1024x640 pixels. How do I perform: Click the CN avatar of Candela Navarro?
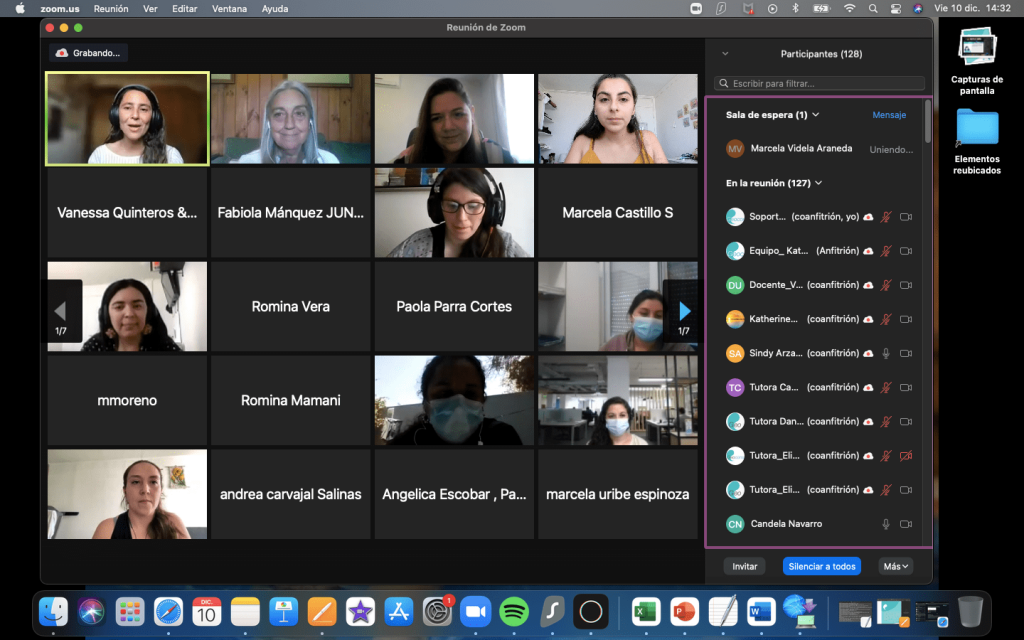click(735, 524)
